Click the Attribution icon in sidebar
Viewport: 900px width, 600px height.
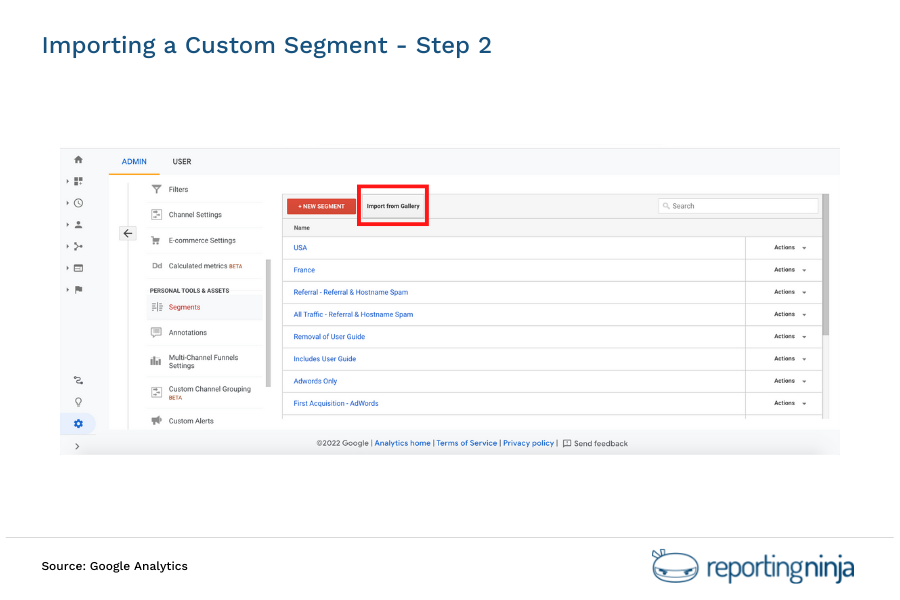[x=78, y=380]
